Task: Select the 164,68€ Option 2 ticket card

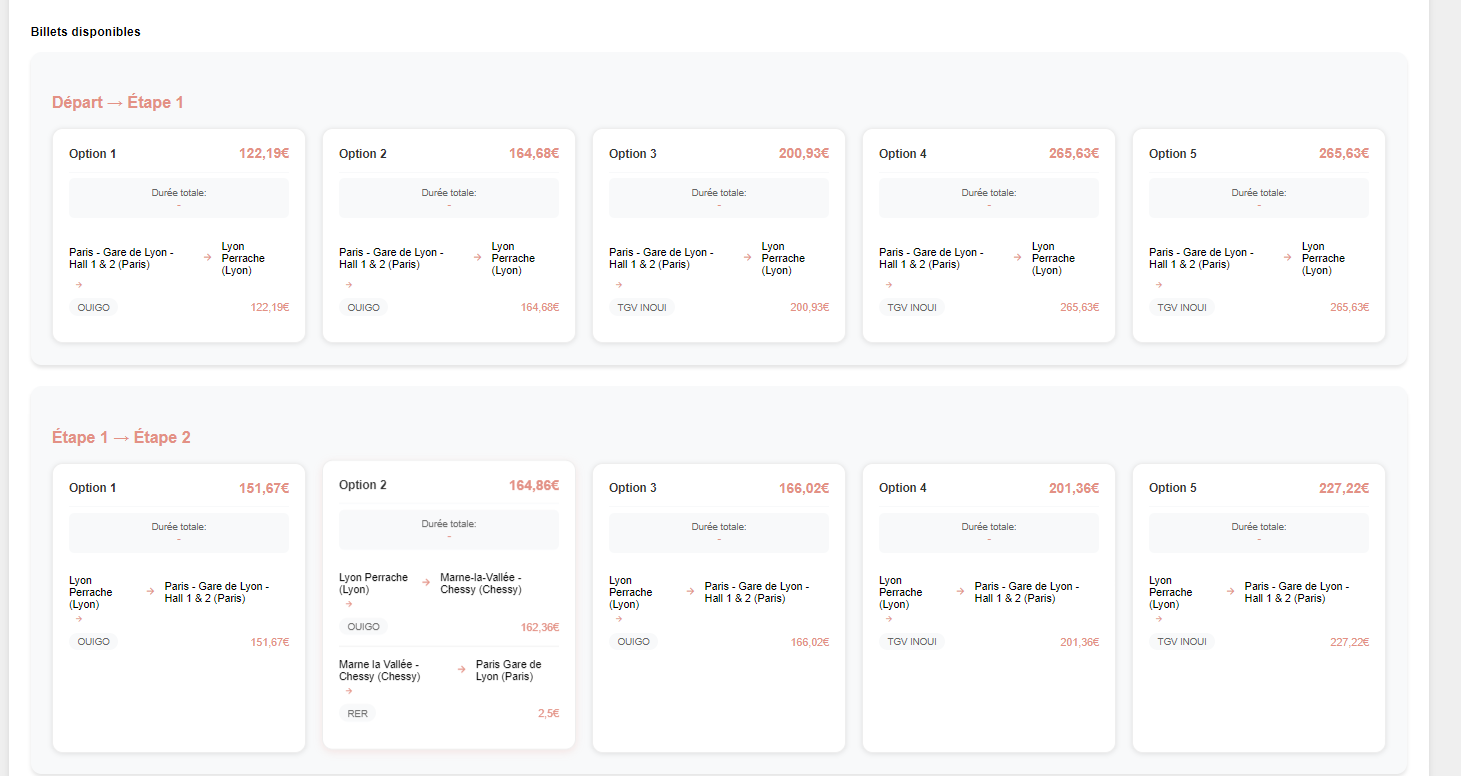Action: pyautogui.click(x=449, y=235)
